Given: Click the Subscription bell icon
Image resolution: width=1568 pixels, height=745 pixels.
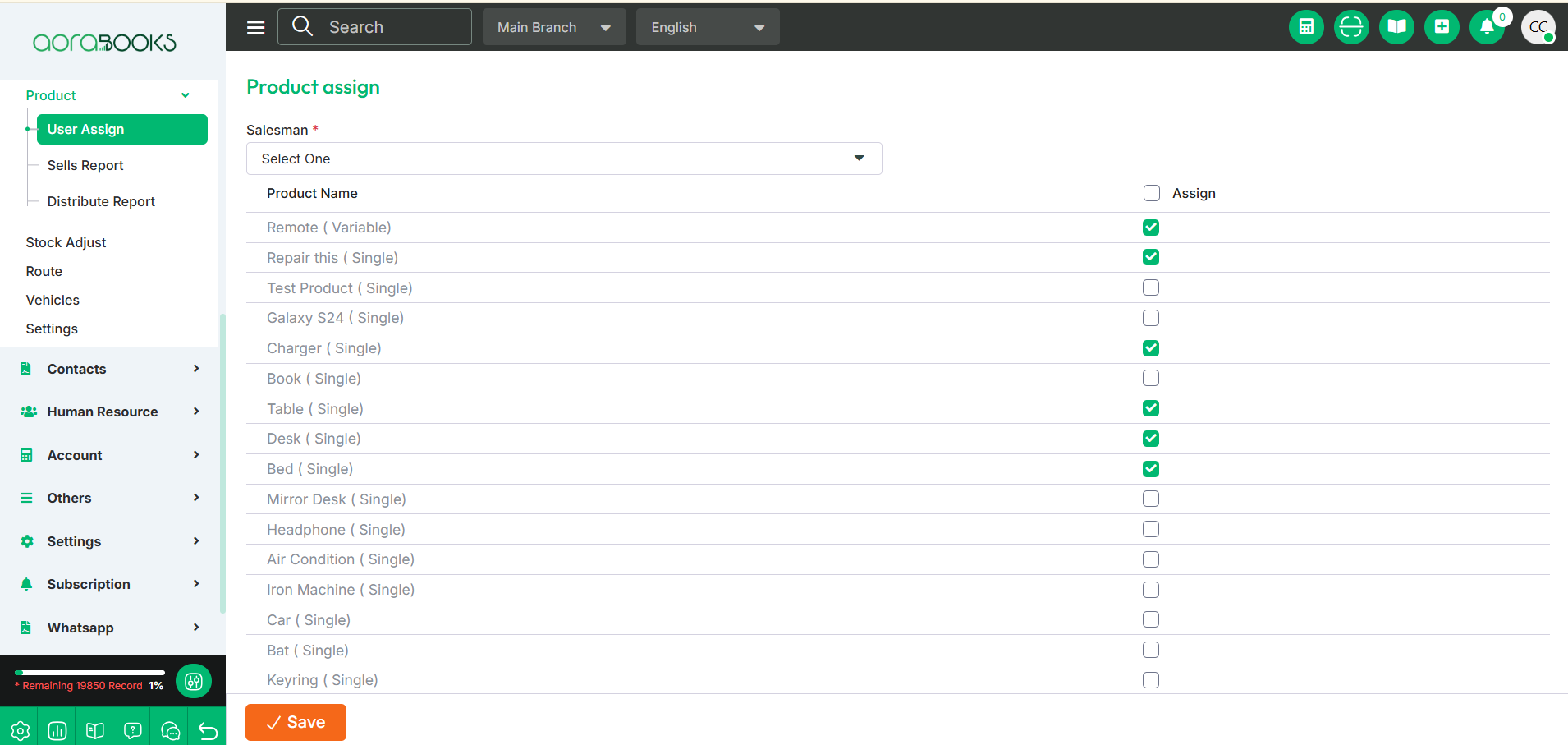Looking at the screenshot, I should click(26, 584).
